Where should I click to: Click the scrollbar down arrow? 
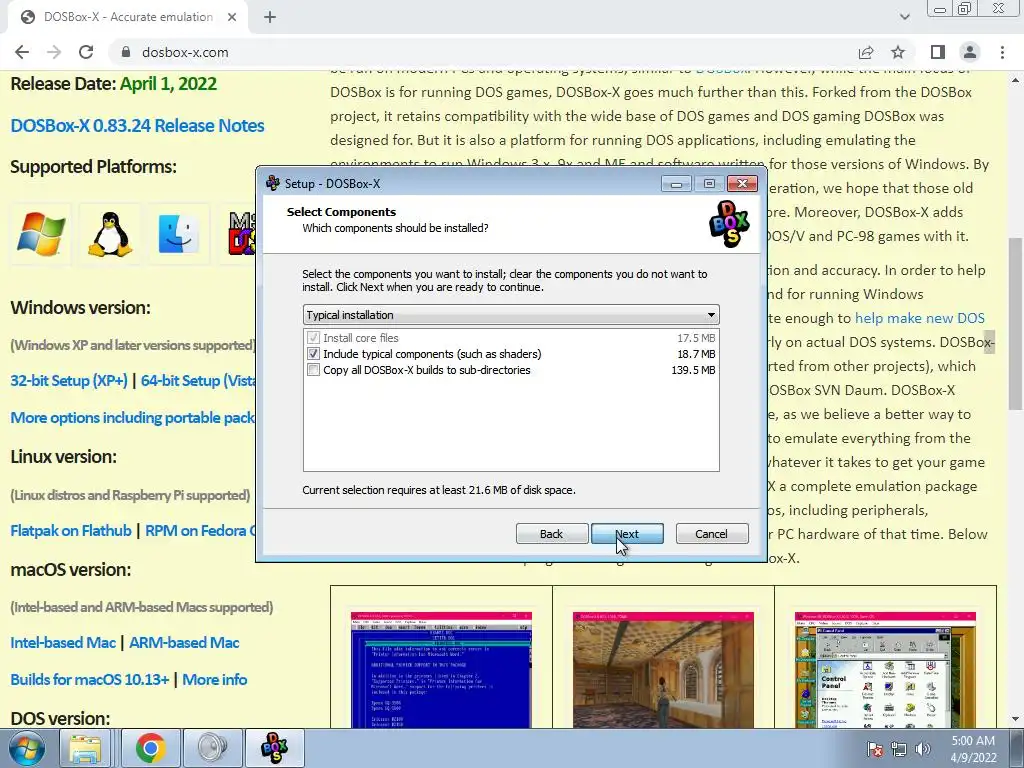click(1016, 720)
